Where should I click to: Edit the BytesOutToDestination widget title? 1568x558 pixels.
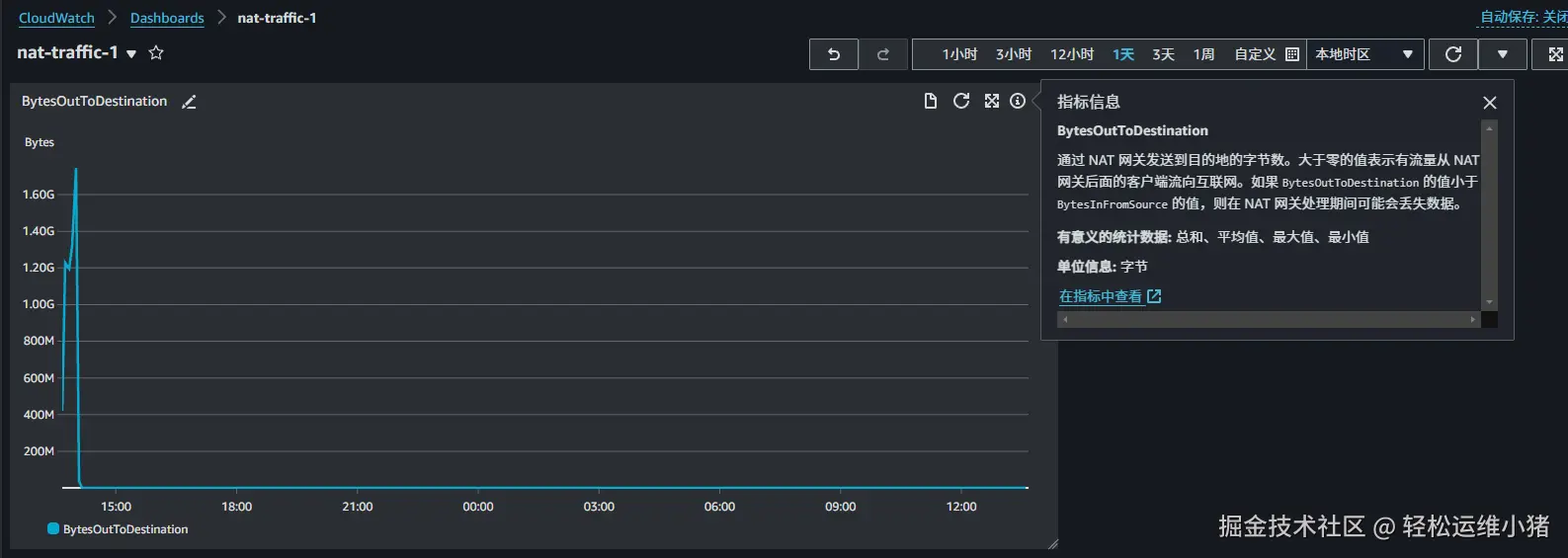tap(189, 102)
